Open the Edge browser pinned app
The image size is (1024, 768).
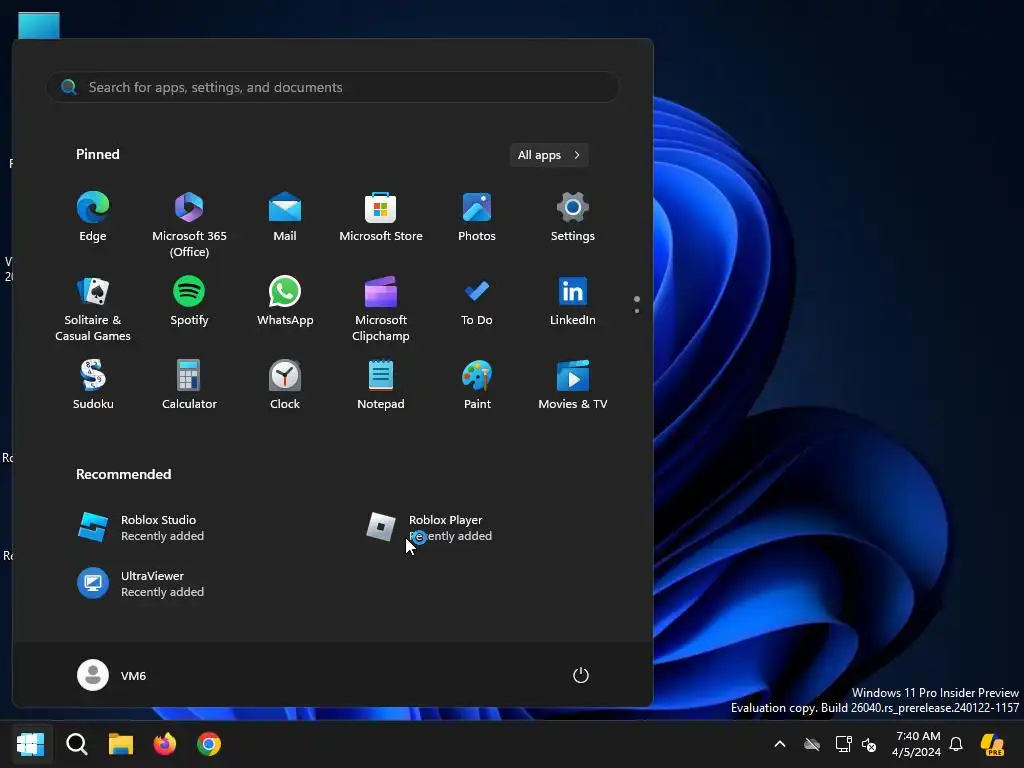pyautogui.click(x=93, y=217)
